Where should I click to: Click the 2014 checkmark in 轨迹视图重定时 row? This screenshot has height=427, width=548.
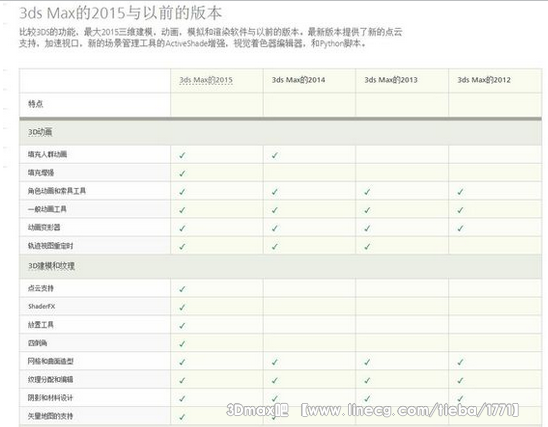tap(275, 246)
